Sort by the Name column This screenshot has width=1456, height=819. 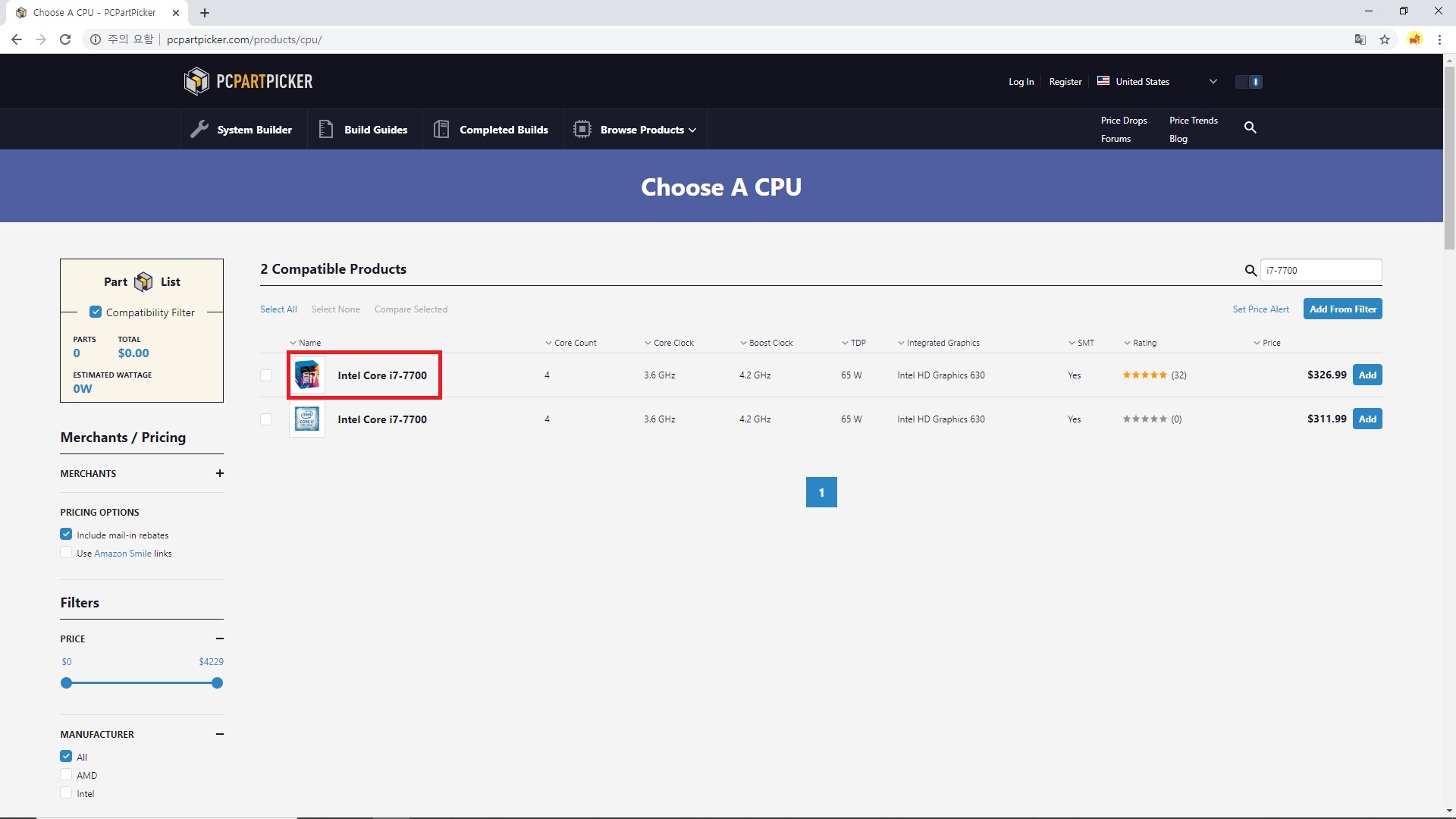[305, 343]
